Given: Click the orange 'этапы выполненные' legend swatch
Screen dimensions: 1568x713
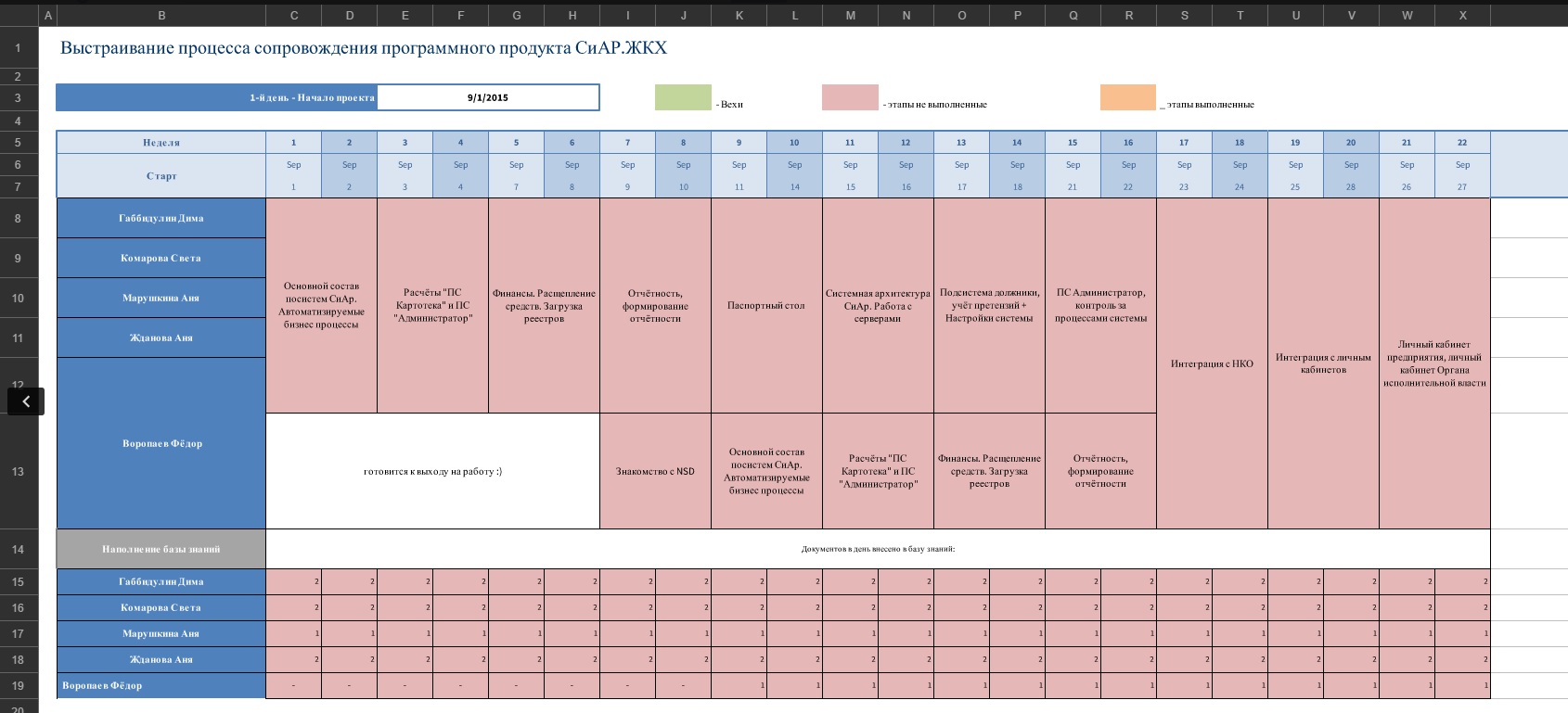Looking at the screenshot, I should tap(1128, 97).
